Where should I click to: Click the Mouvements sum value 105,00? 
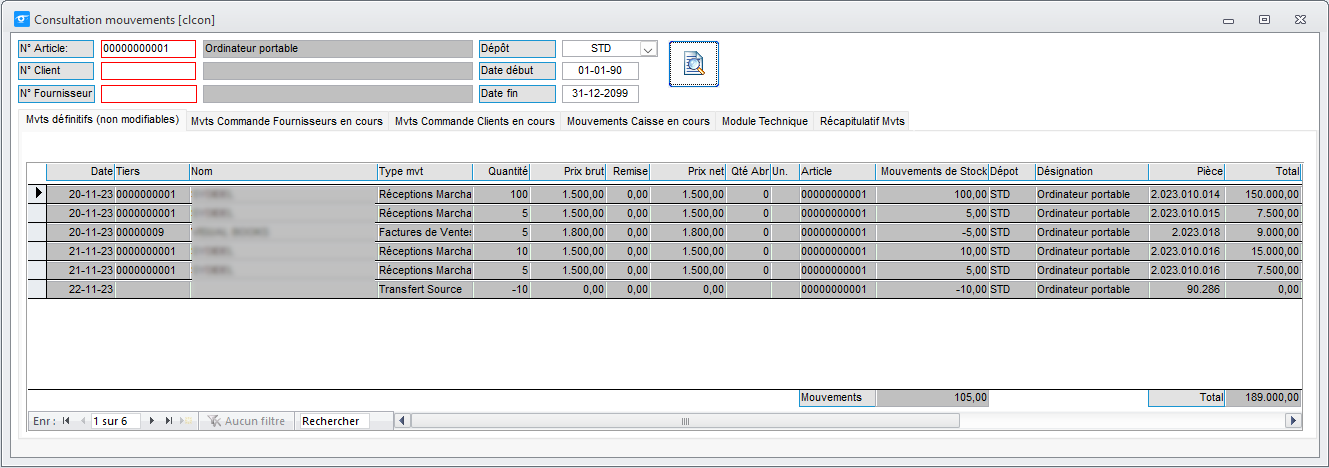[x=932, y=397]
